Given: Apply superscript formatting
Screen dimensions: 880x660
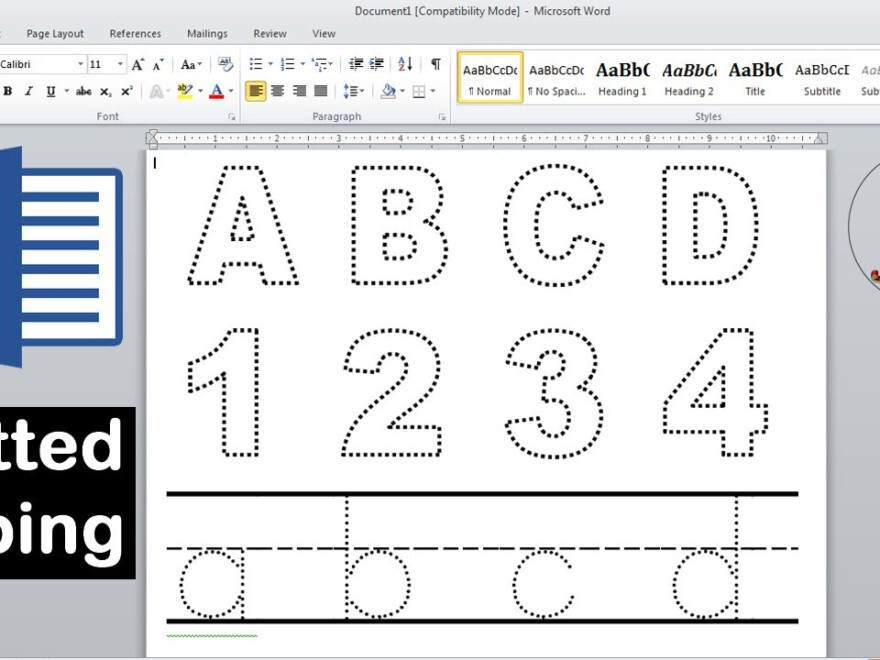Looking at the screenshot, I should [x=127, y=91].
